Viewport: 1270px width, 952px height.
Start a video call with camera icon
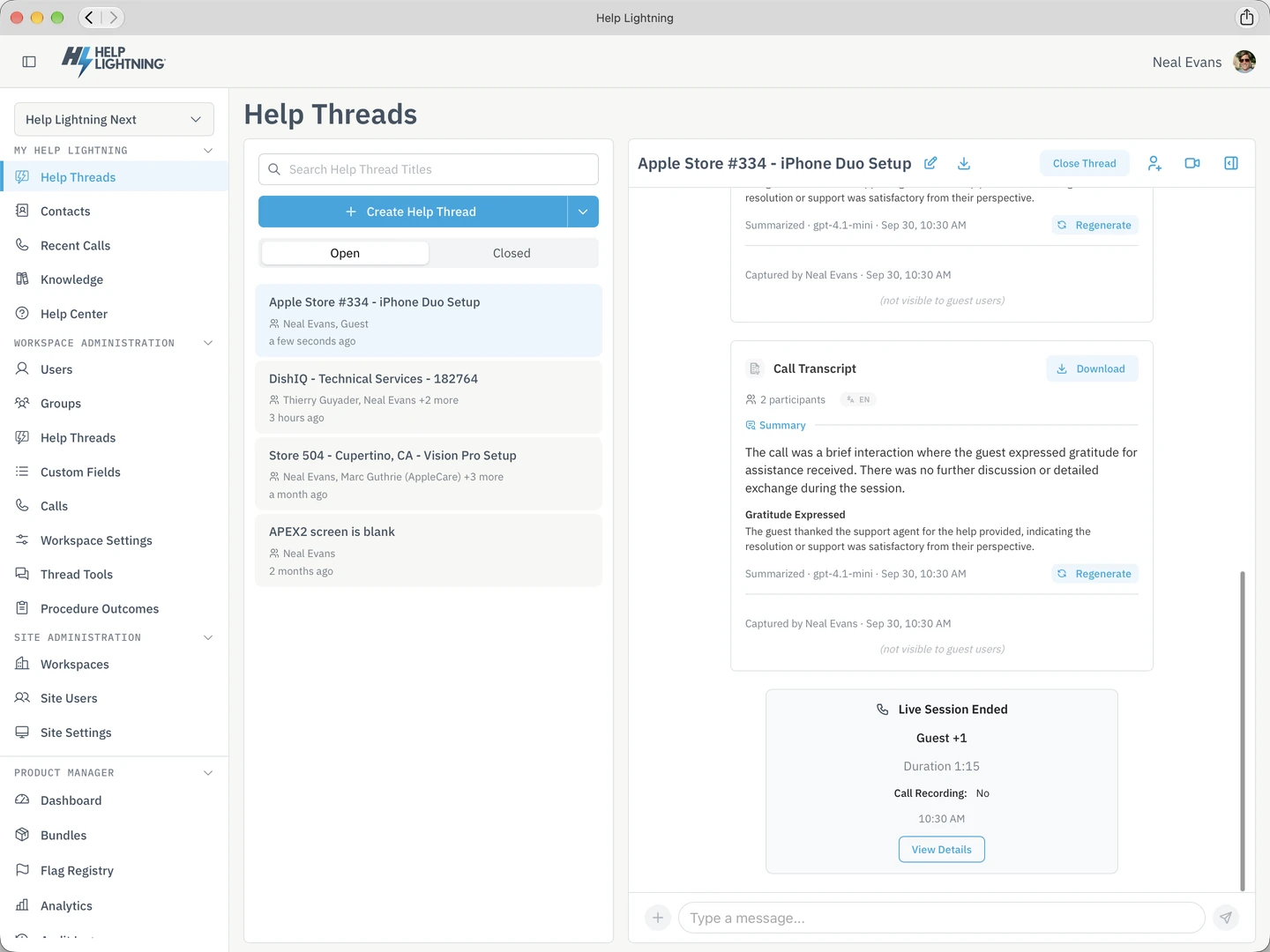(1192, 163)
